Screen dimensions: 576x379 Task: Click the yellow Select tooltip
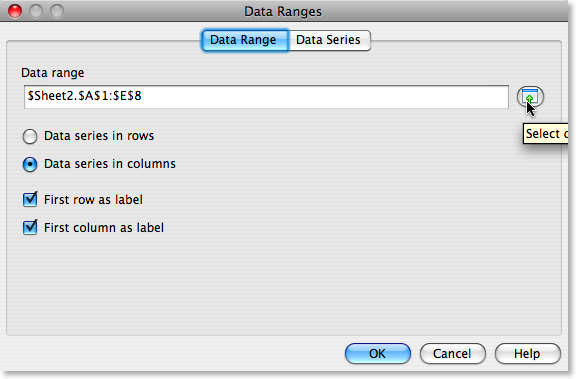(546, 134)
